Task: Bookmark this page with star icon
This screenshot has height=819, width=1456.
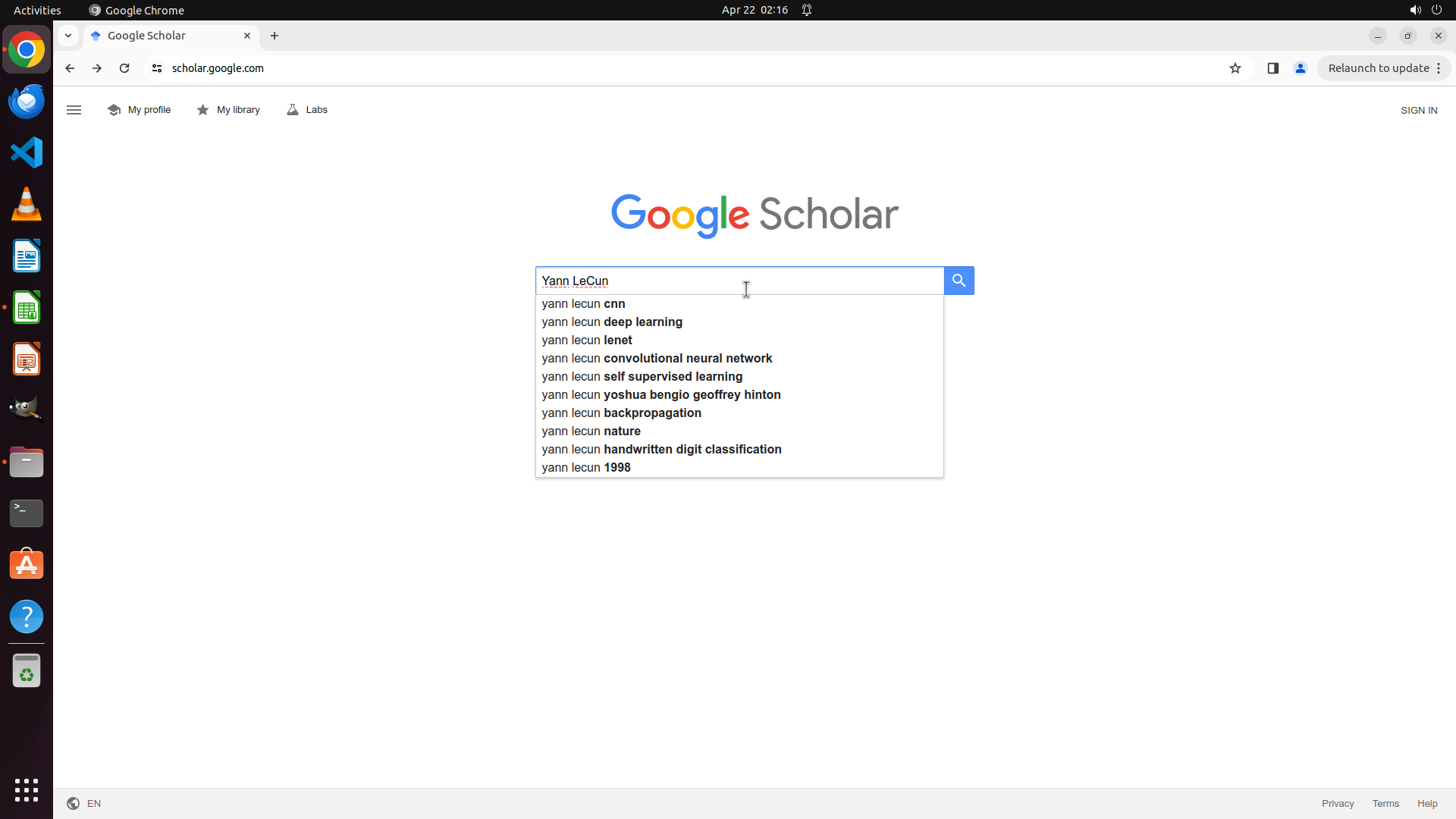Action: [x=1235, y=68]
